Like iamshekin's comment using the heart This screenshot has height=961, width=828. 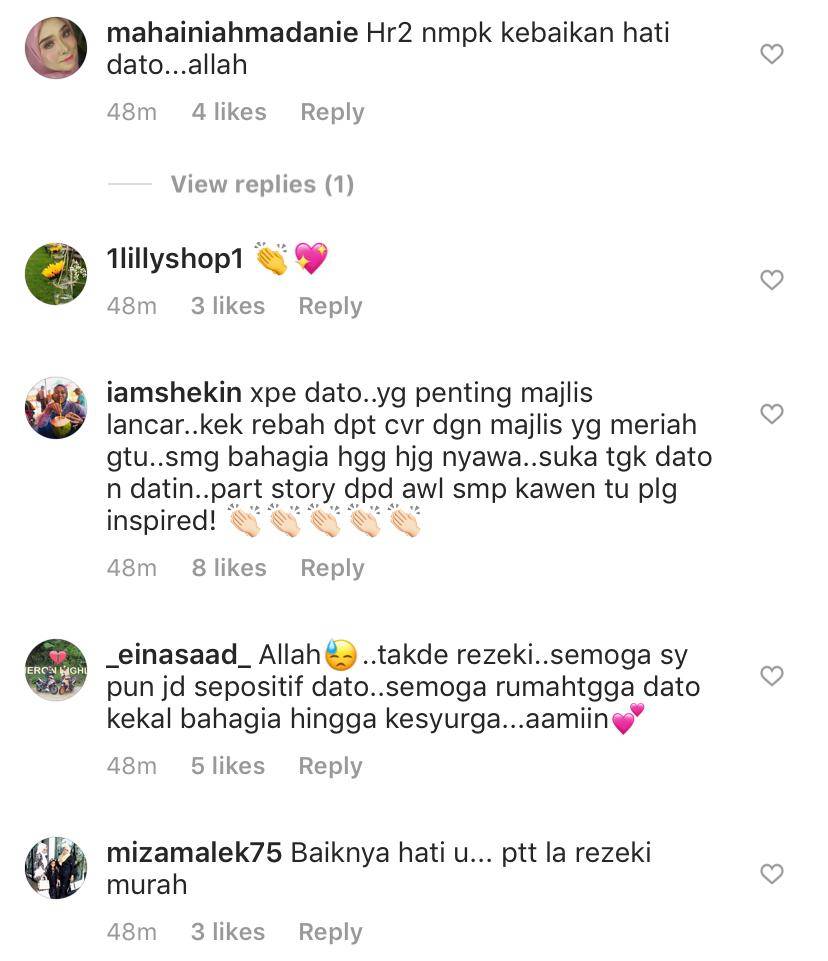click(772, 414)
